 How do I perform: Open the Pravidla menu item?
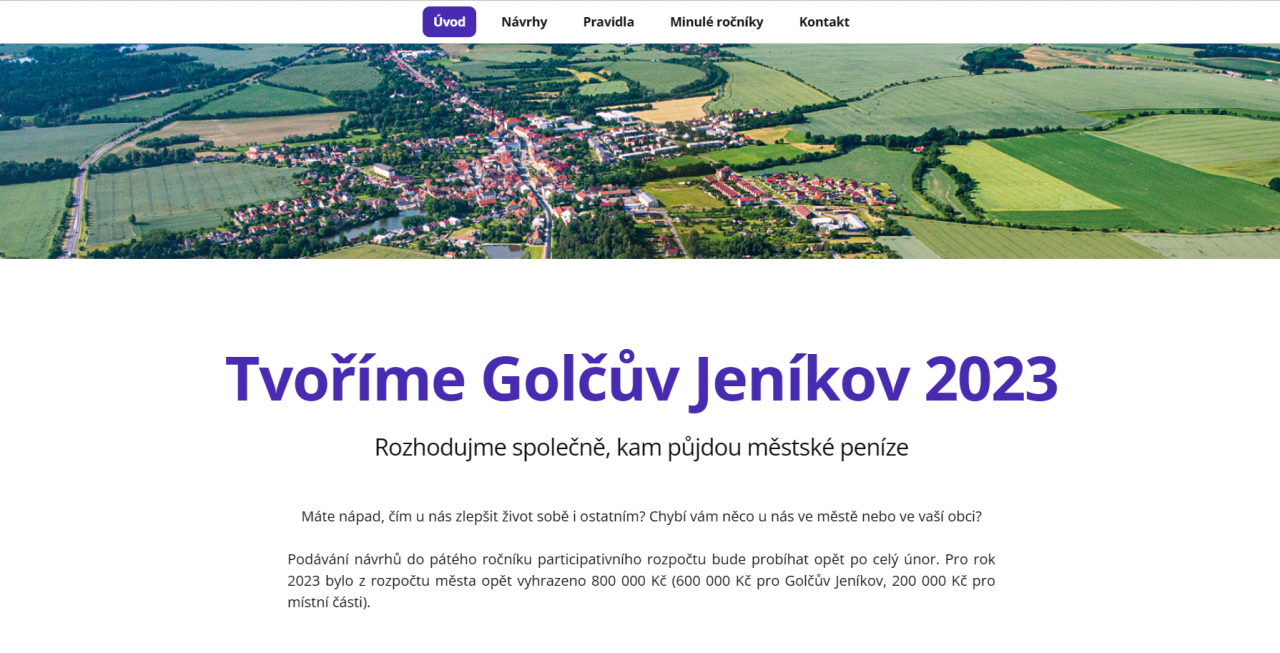click(608, 22)
